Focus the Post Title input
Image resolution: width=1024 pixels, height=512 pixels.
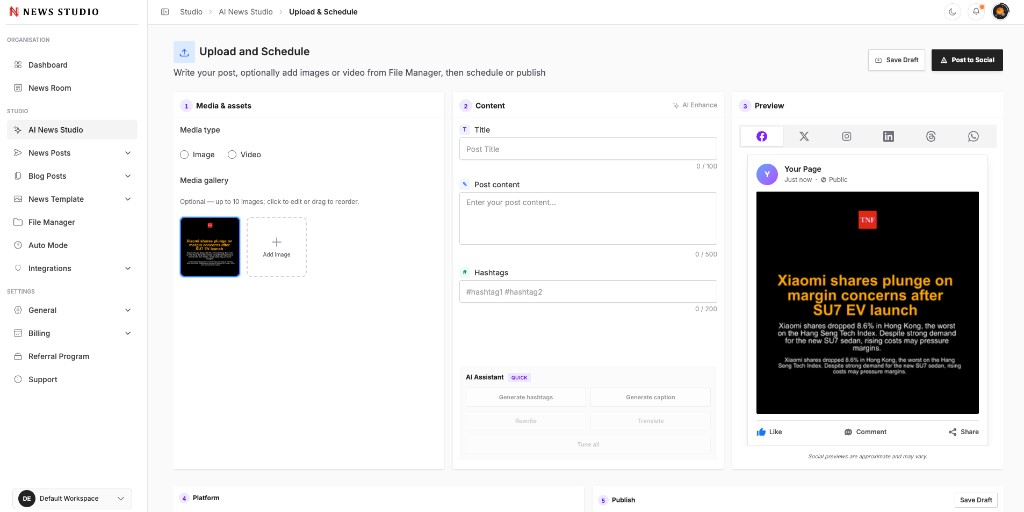pyautogui.click(x=588, y=149)
